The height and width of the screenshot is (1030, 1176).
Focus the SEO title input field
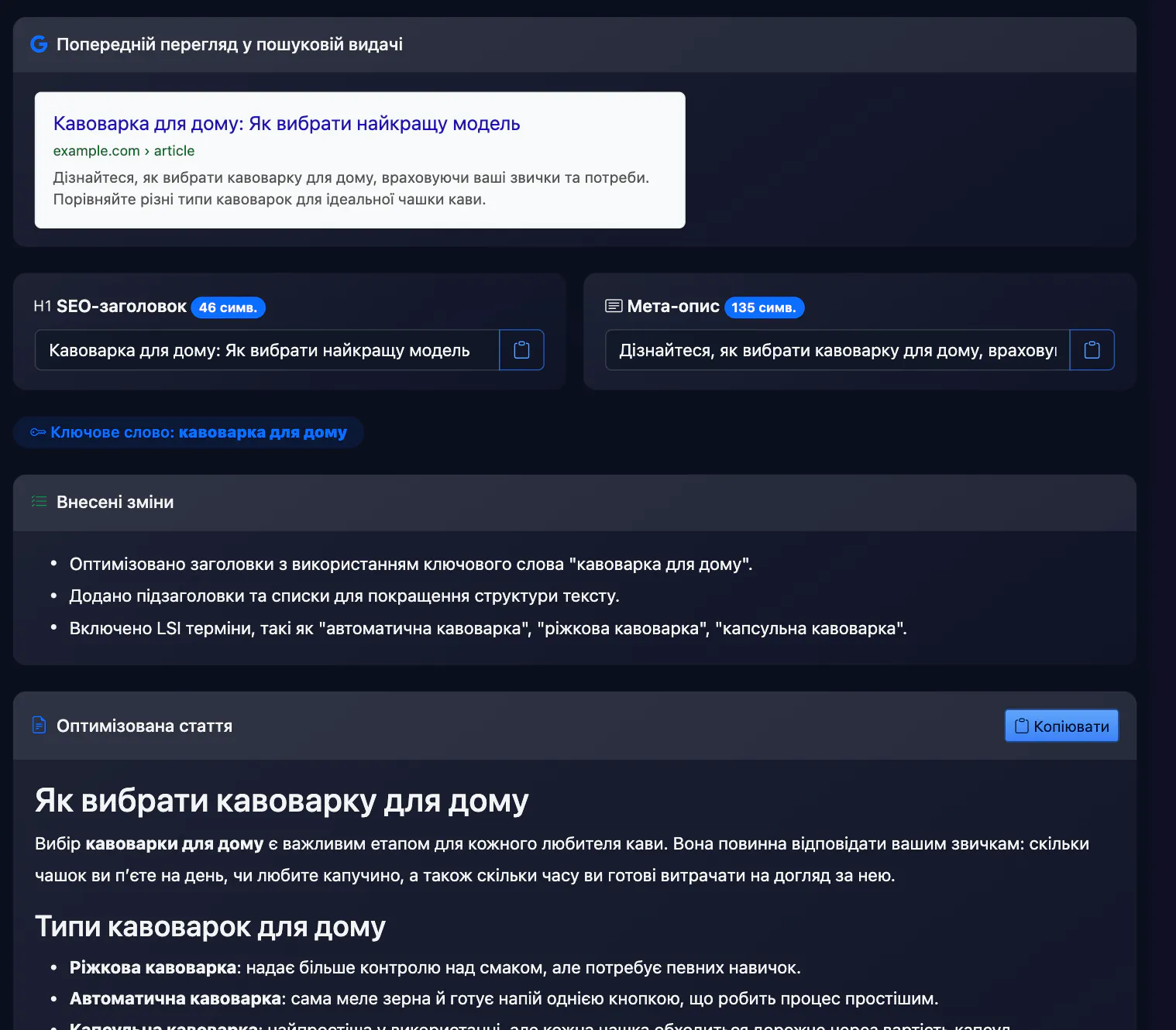(267, 350)
